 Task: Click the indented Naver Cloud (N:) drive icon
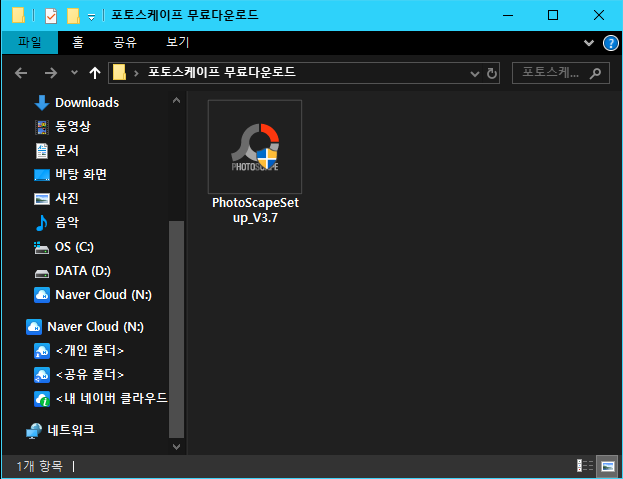[42, 295]
